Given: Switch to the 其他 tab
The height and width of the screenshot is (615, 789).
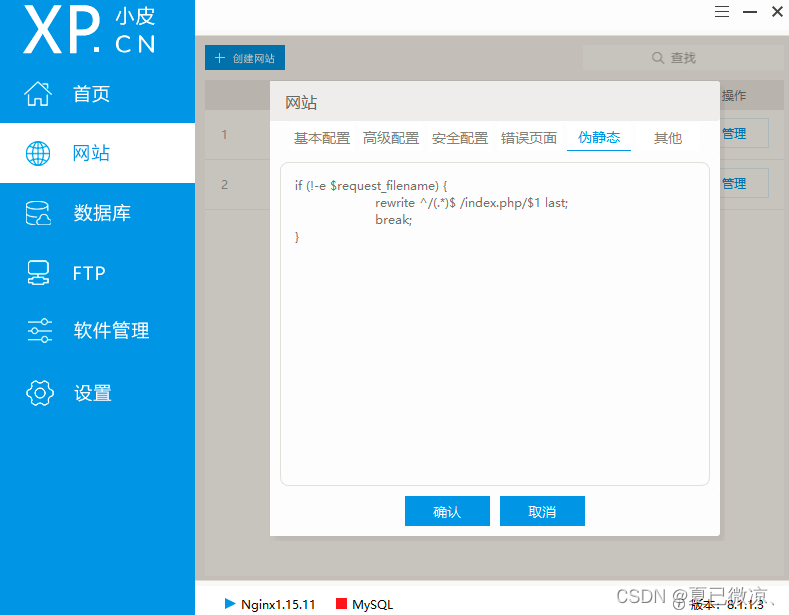Looking at the screenshot, I should [668, 138].
